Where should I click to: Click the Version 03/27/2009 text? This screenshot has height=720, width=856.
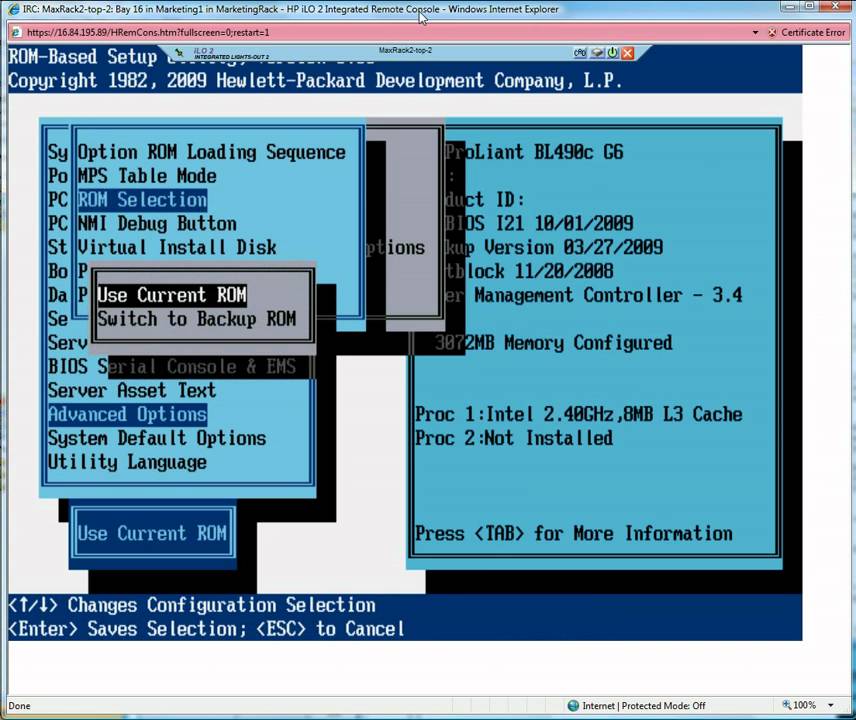pos(573,247)
